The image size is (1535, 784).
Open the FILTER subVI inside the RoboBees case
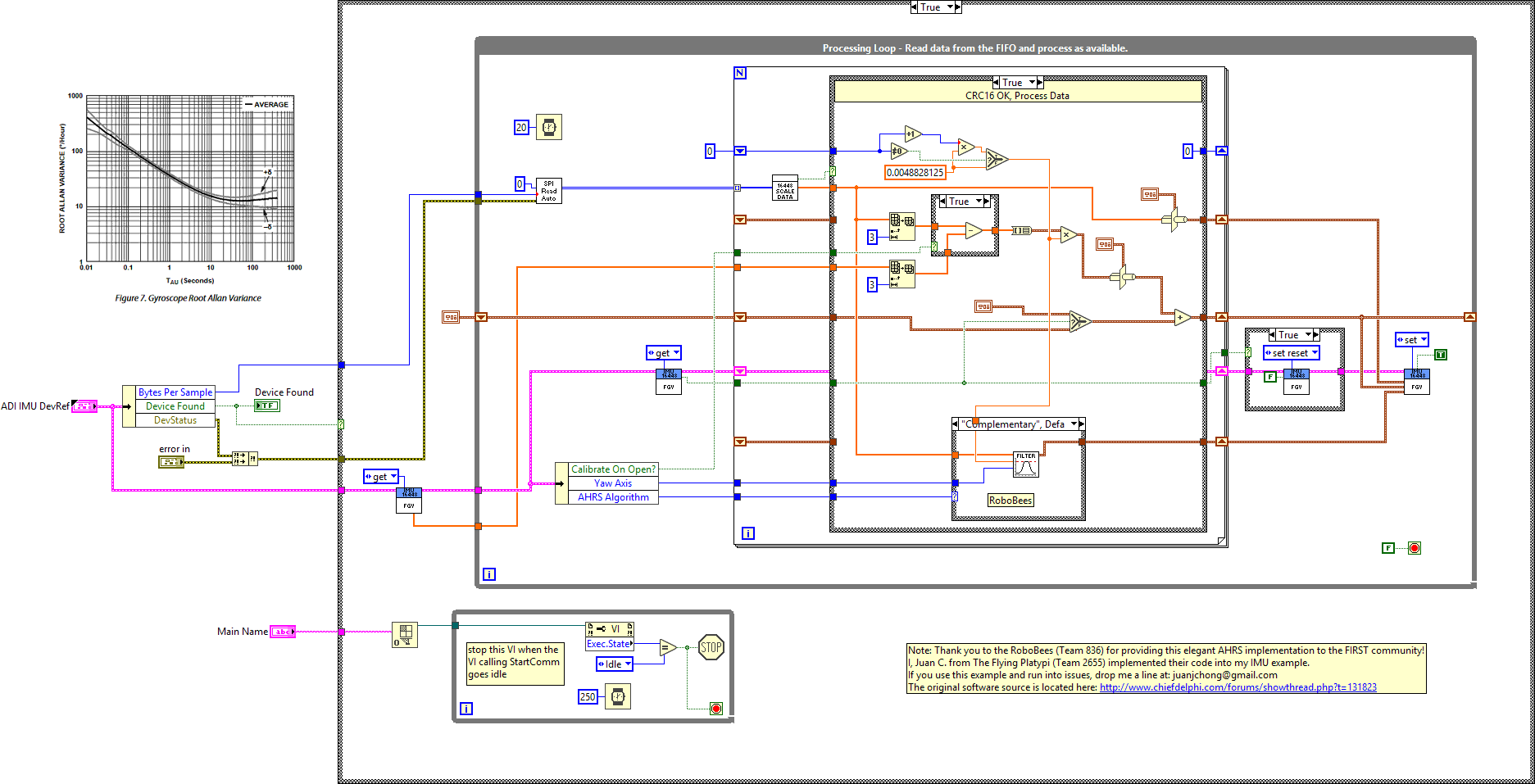pyautogui.click(x=1025, y=462)
